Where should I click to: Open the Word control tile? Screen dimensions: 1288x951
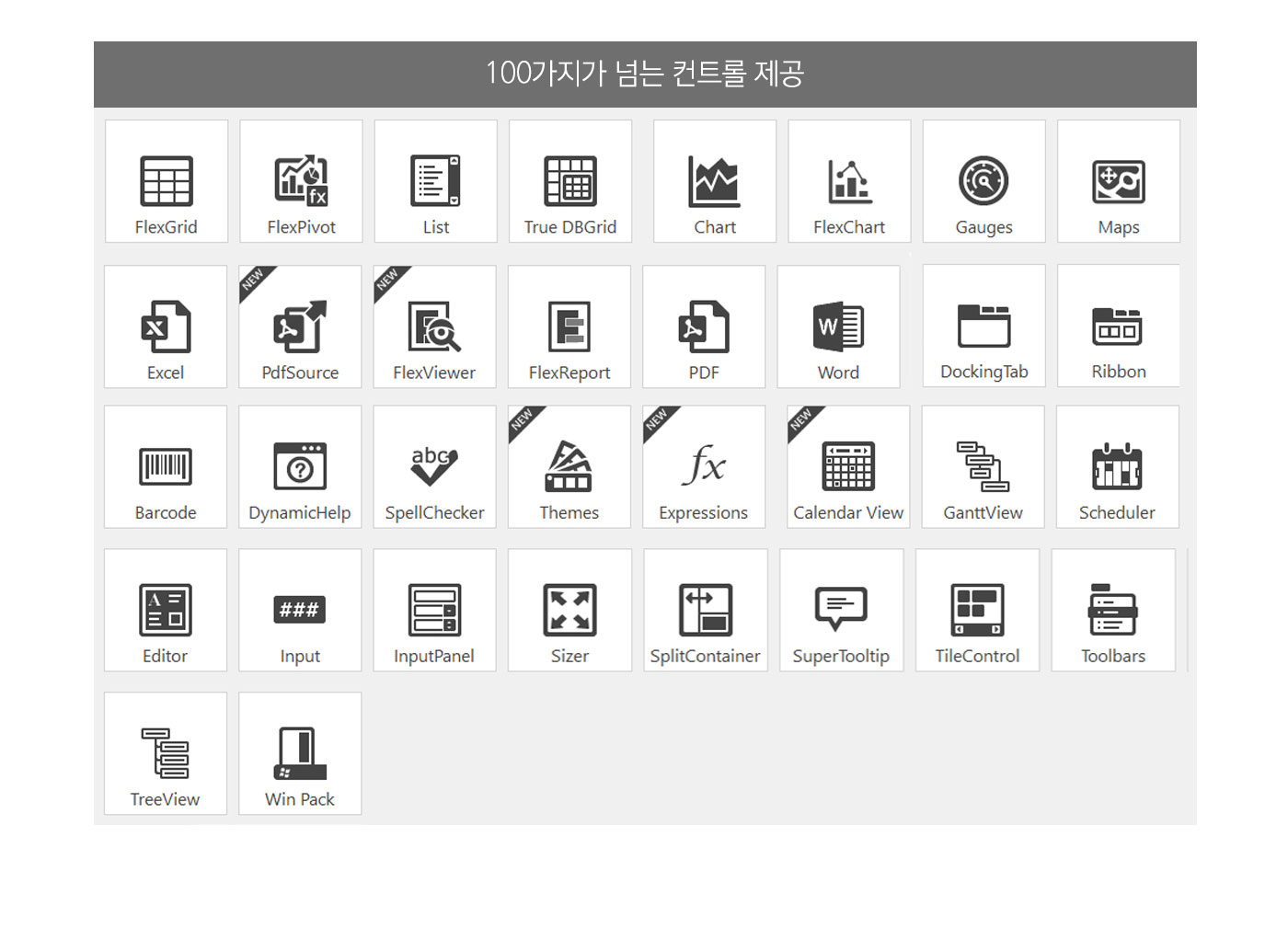tap(838, 327)
